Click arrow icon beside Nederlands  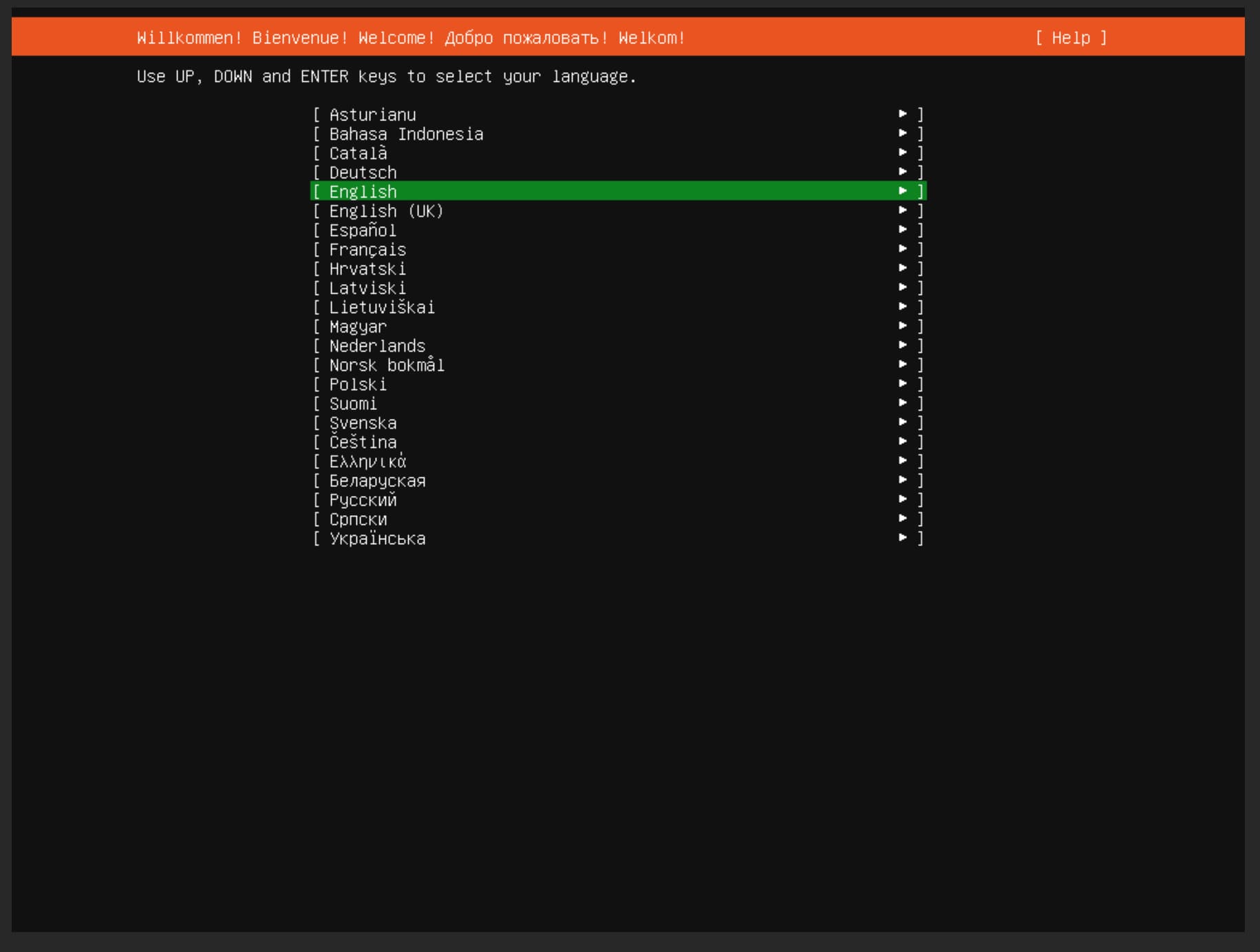click(903, 345)
